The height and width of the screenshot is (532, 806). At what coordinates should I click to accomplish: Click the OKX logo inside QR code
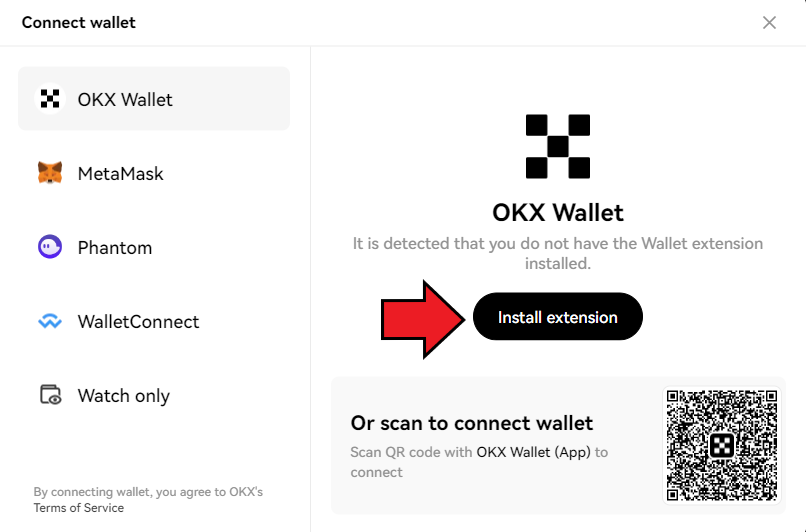tap(722, 446)
